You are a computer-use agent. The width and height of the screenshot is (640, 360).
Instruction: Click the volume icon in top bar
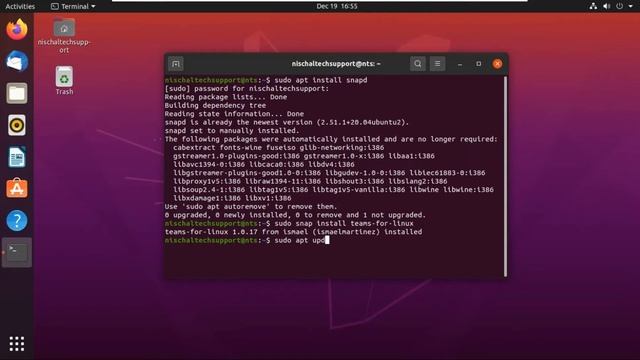point(607,6)
